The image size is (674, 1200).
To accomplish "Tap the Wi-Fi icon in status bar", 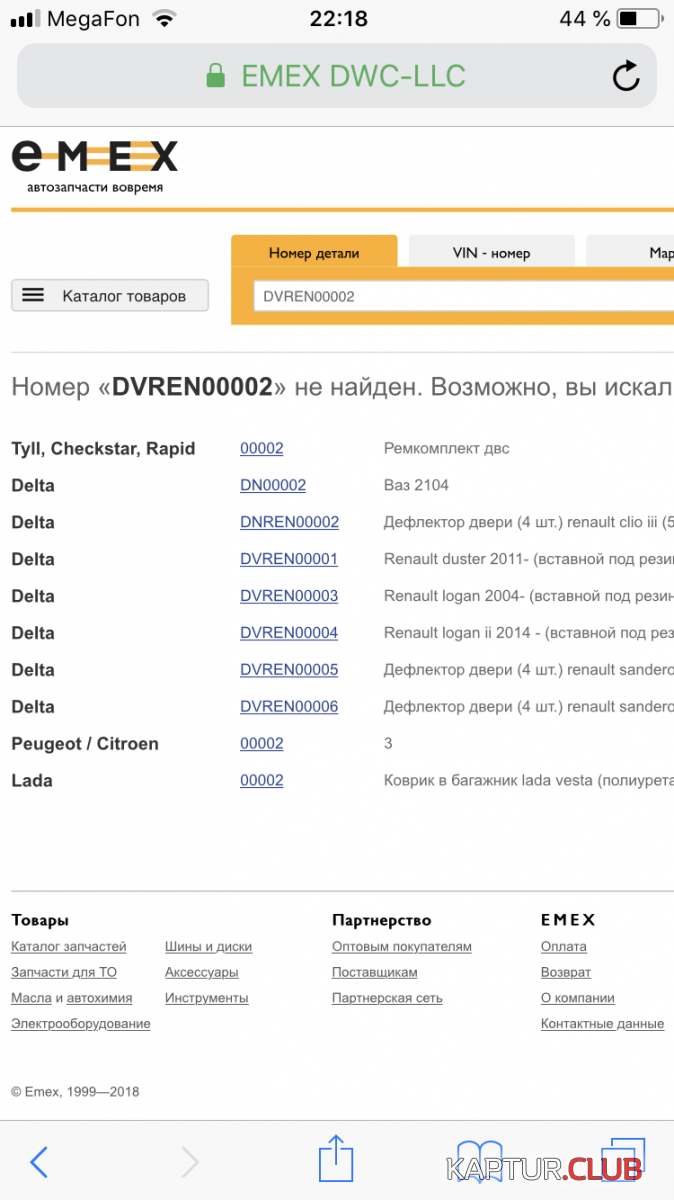I will pyautogui.click(x=164, y=18).
